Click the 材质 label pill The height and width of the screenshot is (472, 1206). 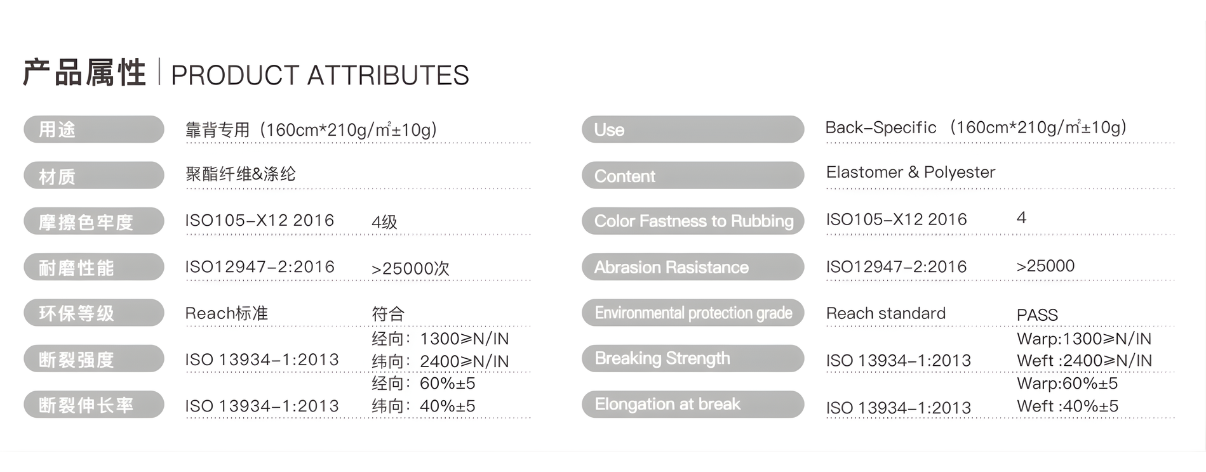point(92,177)
